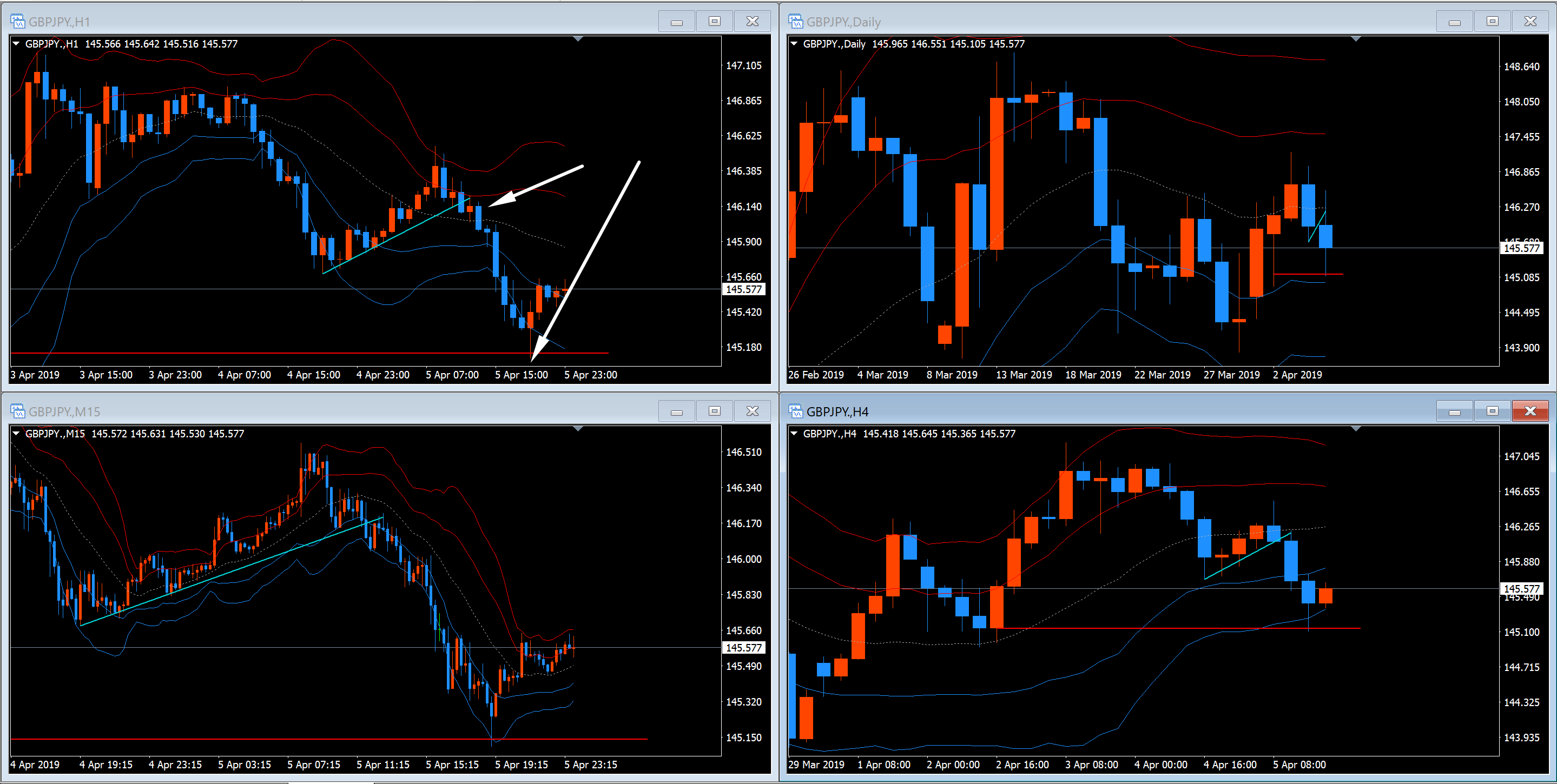
Task: Expand the triangle beside GBPJPY,H1 label
Action: (x=16, y=43)
